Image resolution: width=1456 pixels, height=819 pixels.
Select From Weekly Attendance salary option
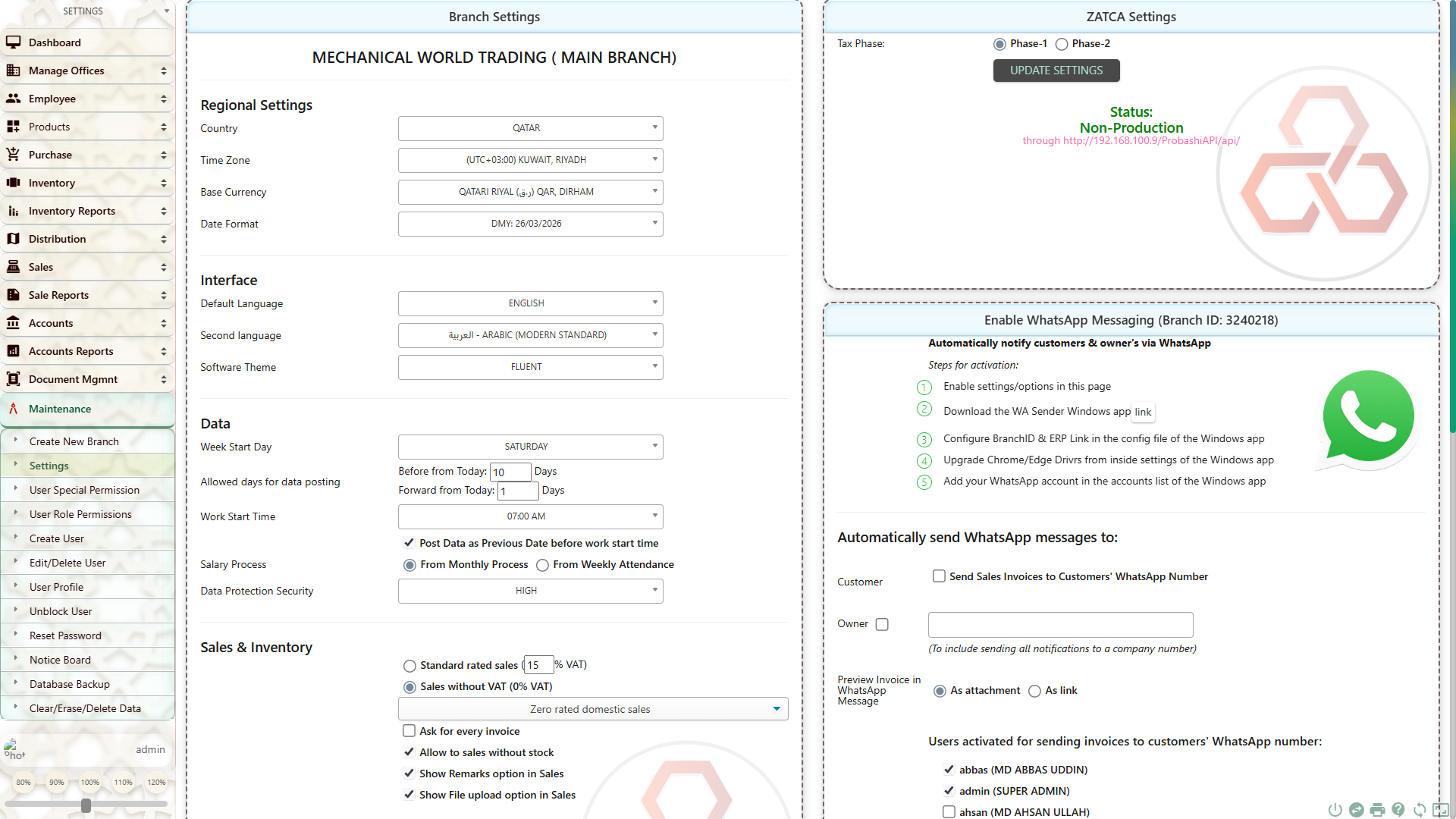[542, 565]
